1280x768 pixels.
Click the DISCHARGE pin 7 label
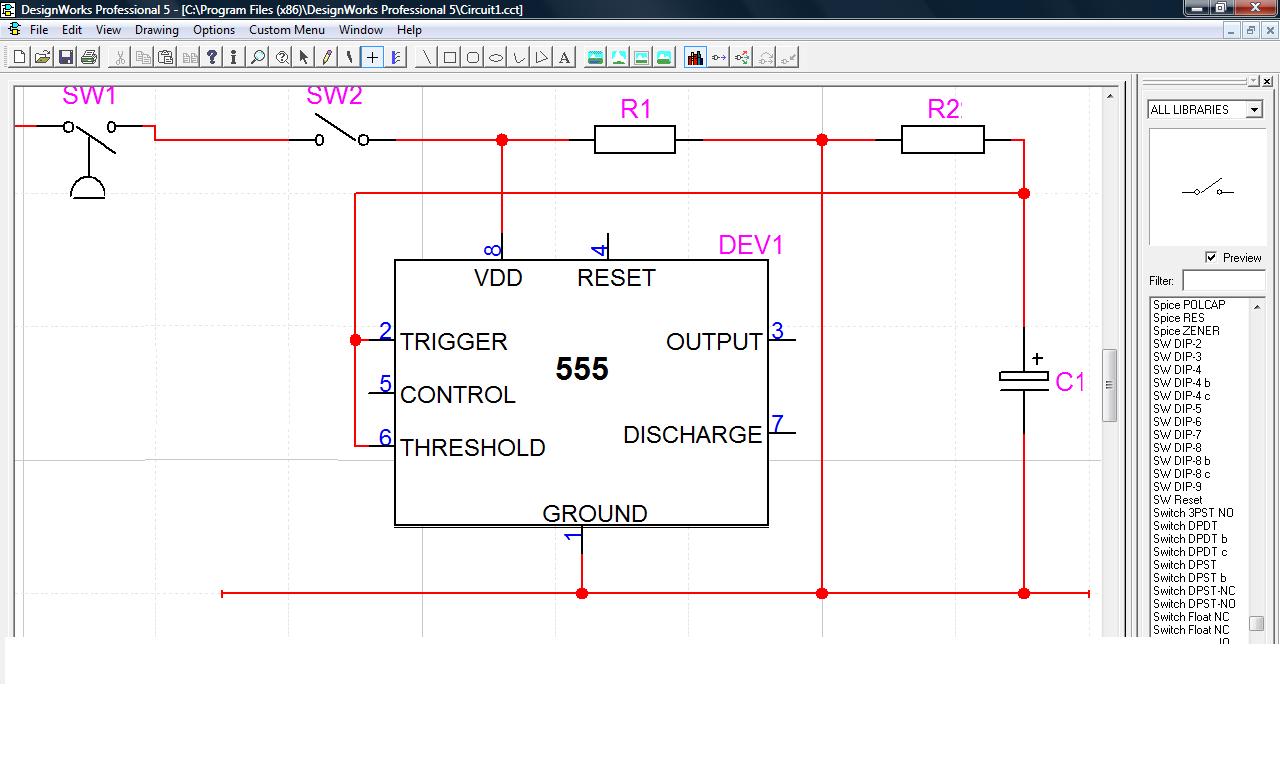692,435
